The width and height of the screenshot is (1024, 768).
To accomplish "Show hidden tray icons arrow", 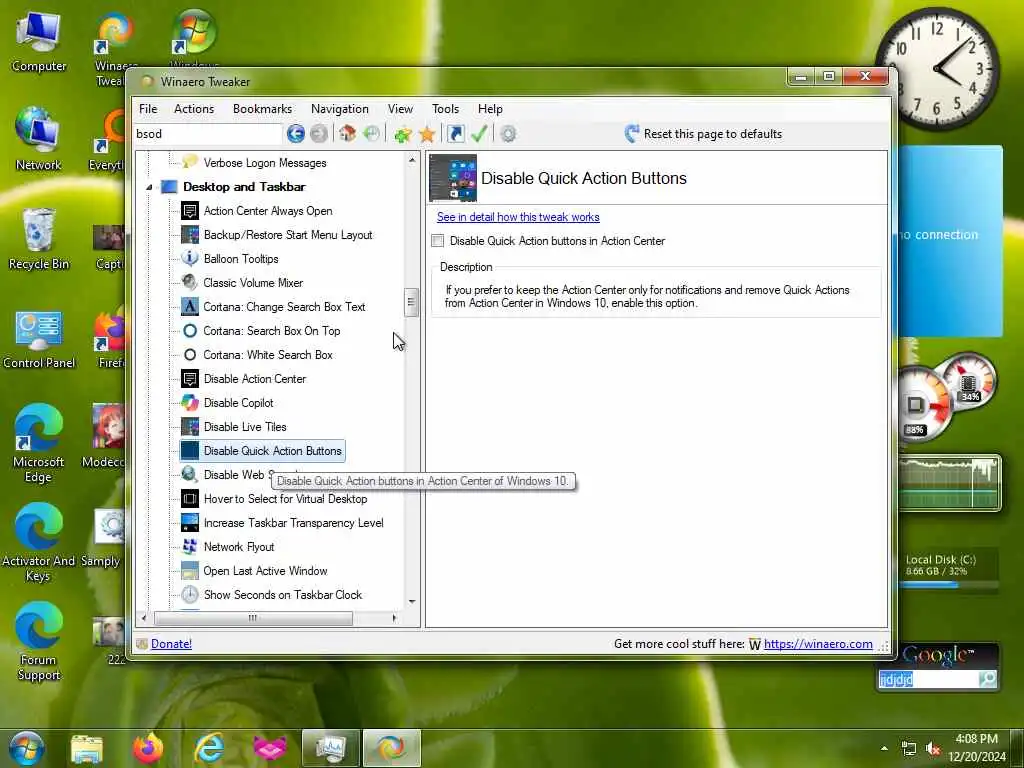I will pos(884,748).
